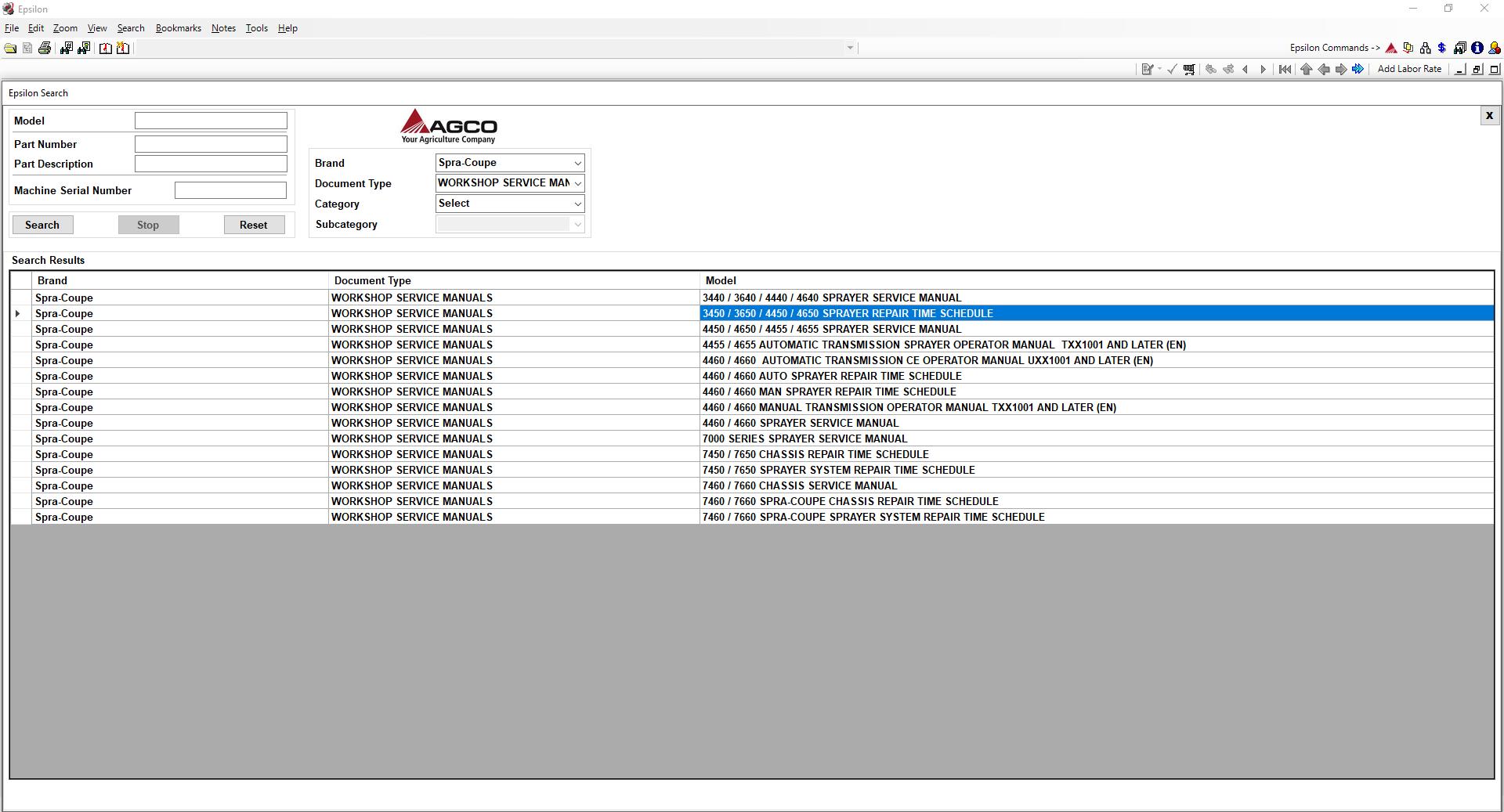Click the binoculars with document icon
The width and height of the screenshot is (1504, 812).
(x=84, y=49)
